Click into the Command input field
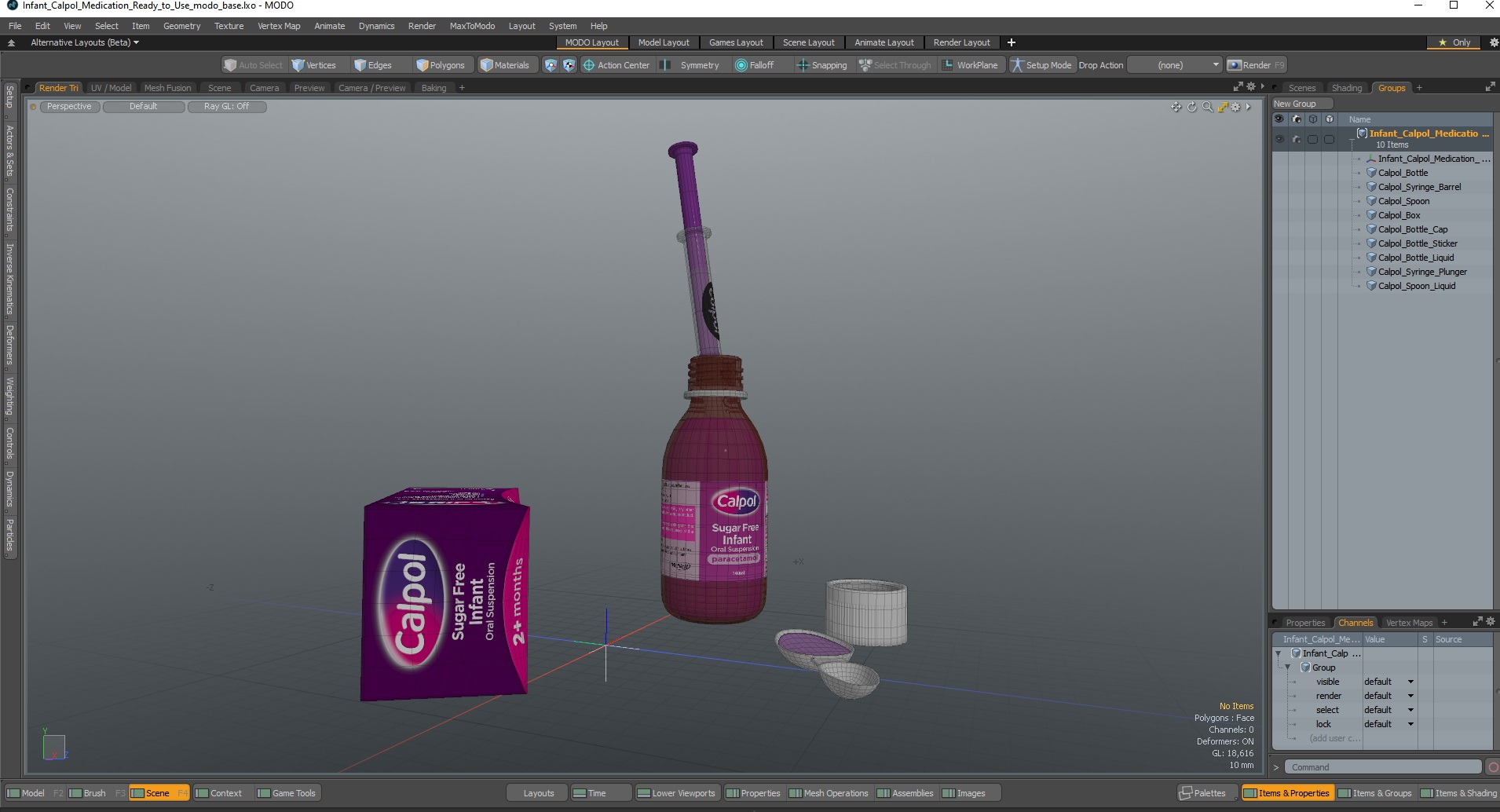This screenshot has height=812, width=1500. coord(1383,767)
